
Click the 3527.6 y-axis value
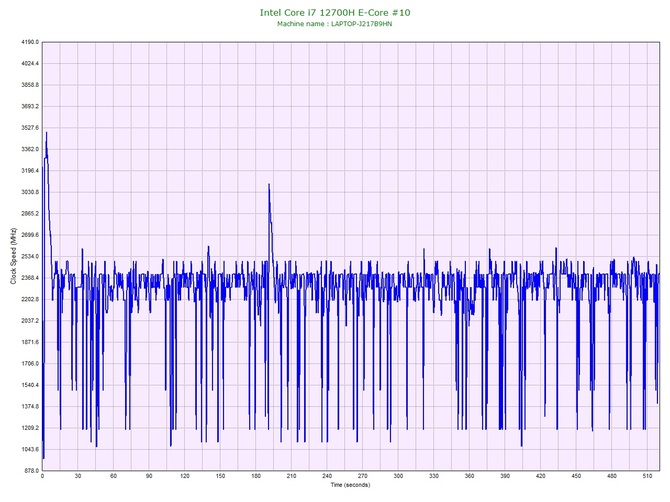[x=30, y=128]
